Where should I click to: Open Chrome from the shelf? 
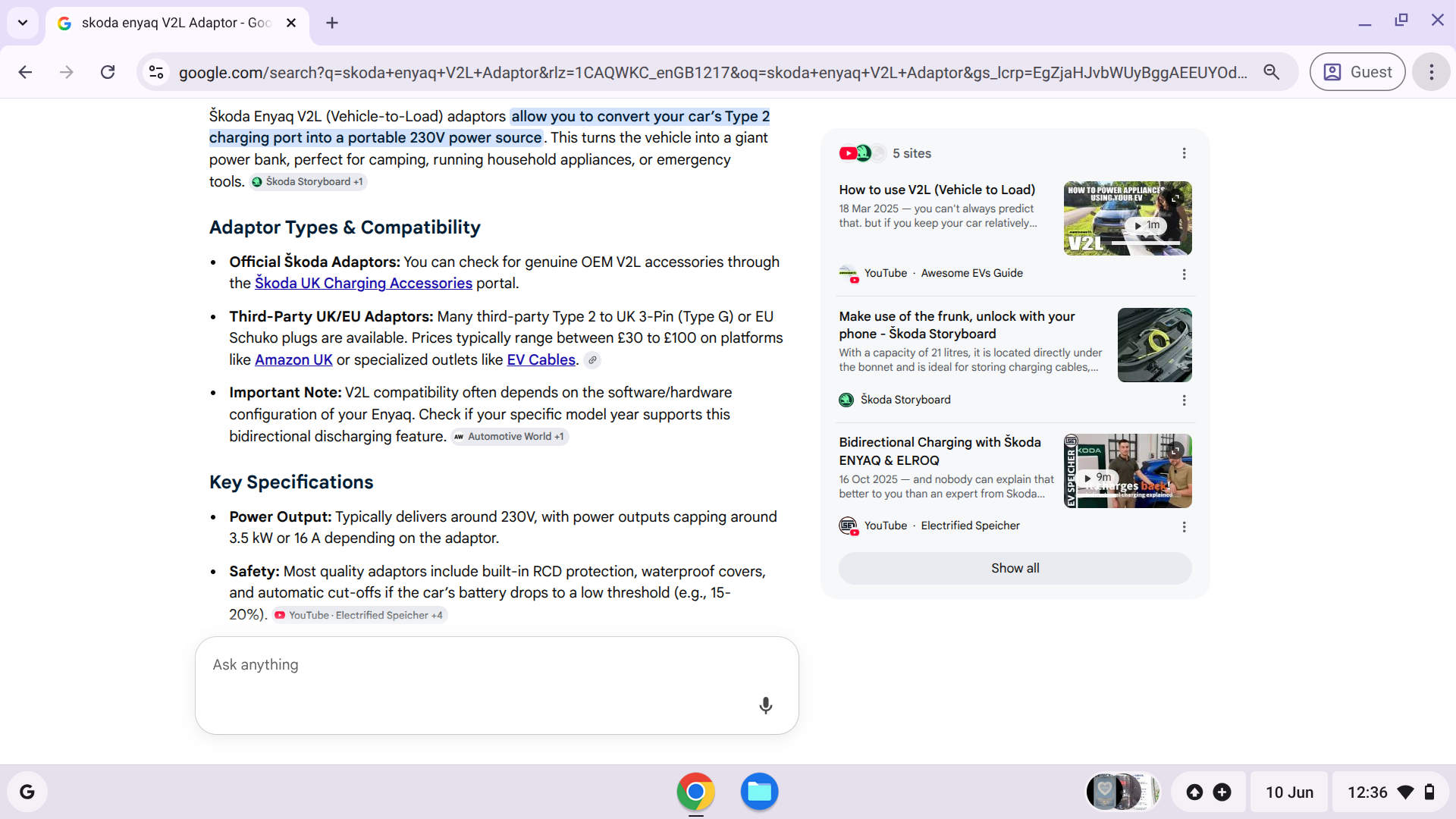tap(695, 792)
